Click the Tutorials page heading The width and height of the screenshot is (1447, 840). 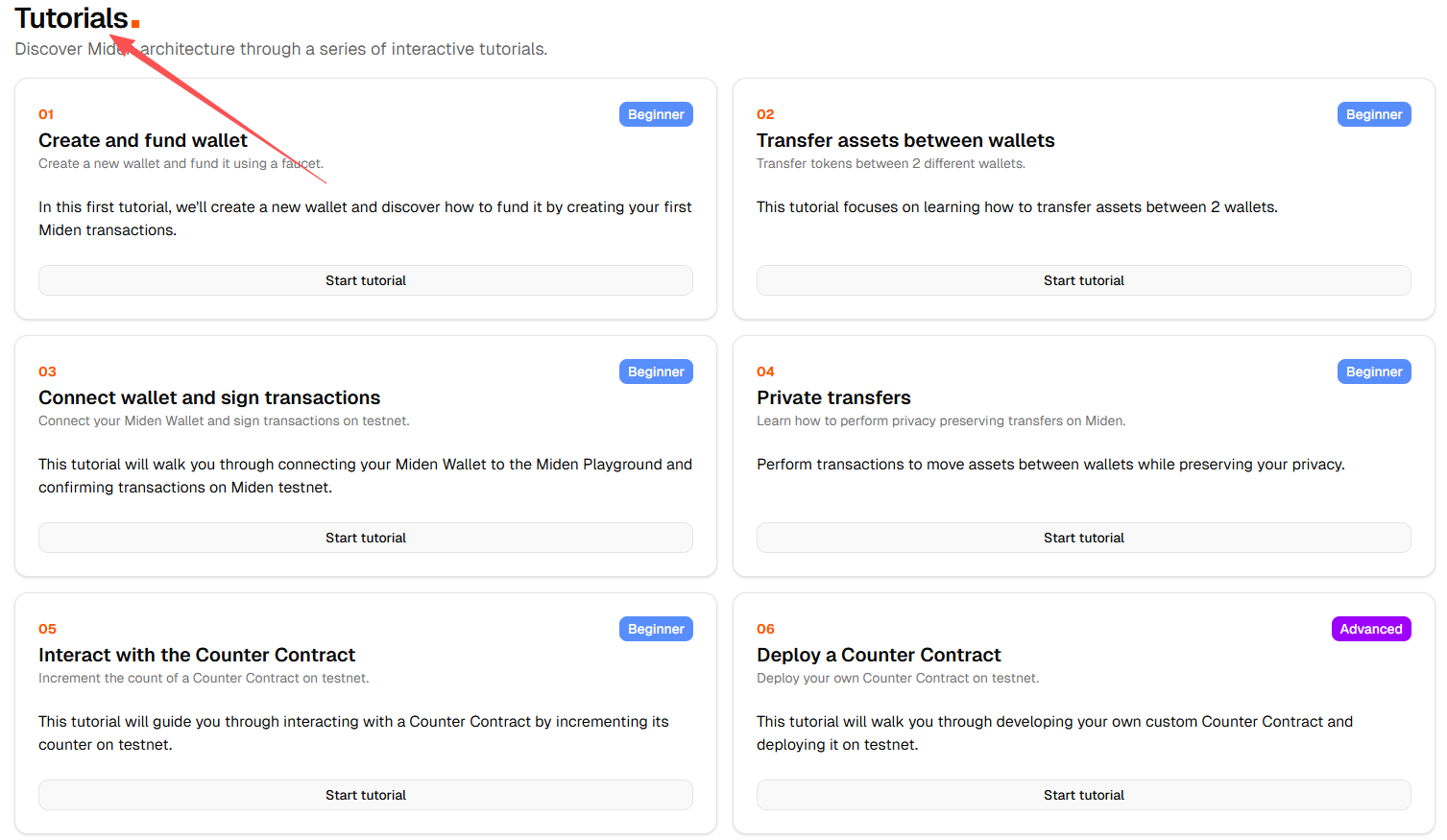point(72,17)
